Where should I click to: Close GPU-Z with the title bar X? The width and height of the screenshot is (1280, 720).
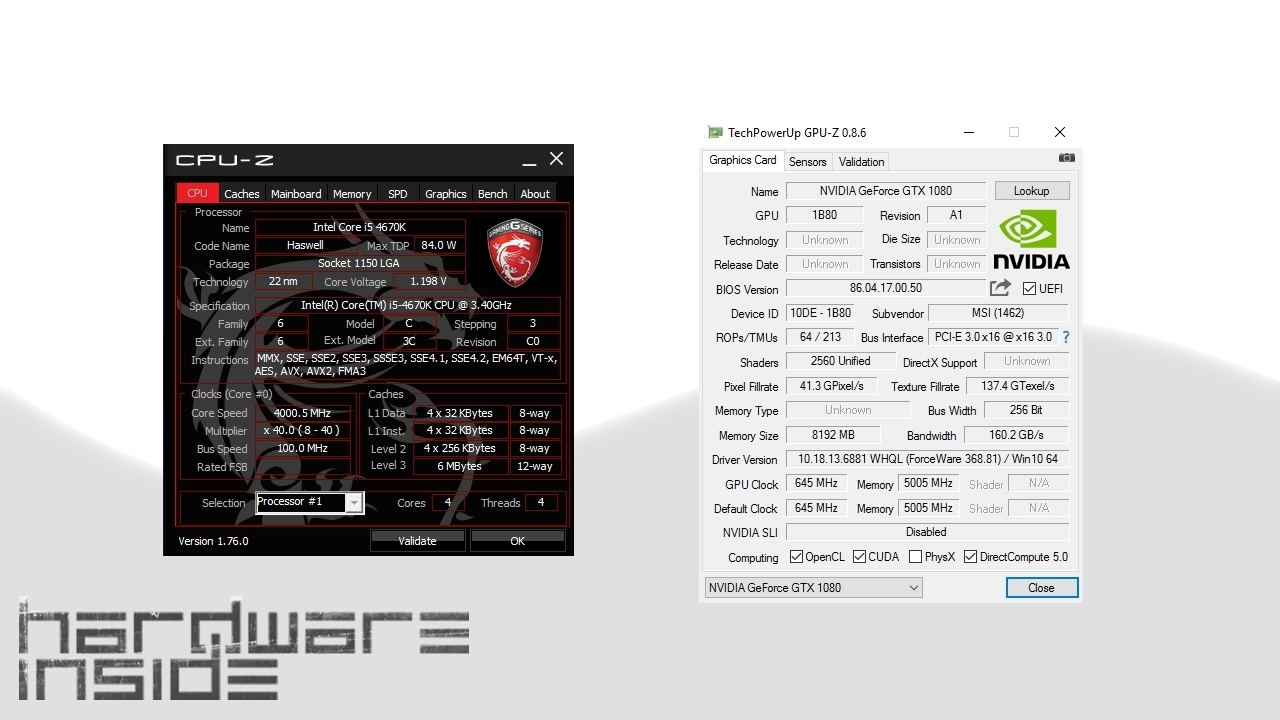click(1060, 132)
